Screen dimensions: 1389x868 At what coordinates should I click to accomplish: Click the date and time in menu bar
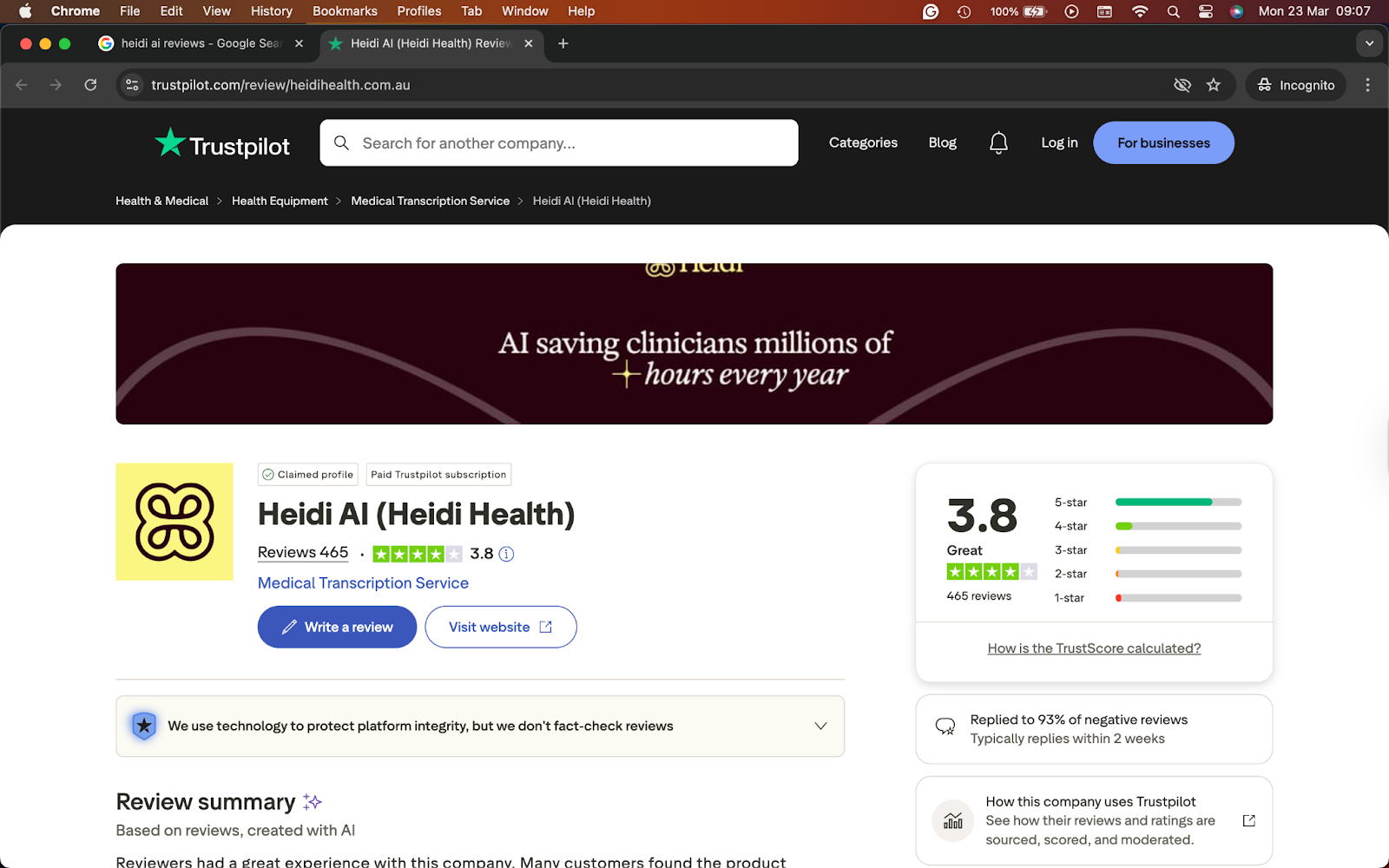[x=1314, y=11]
